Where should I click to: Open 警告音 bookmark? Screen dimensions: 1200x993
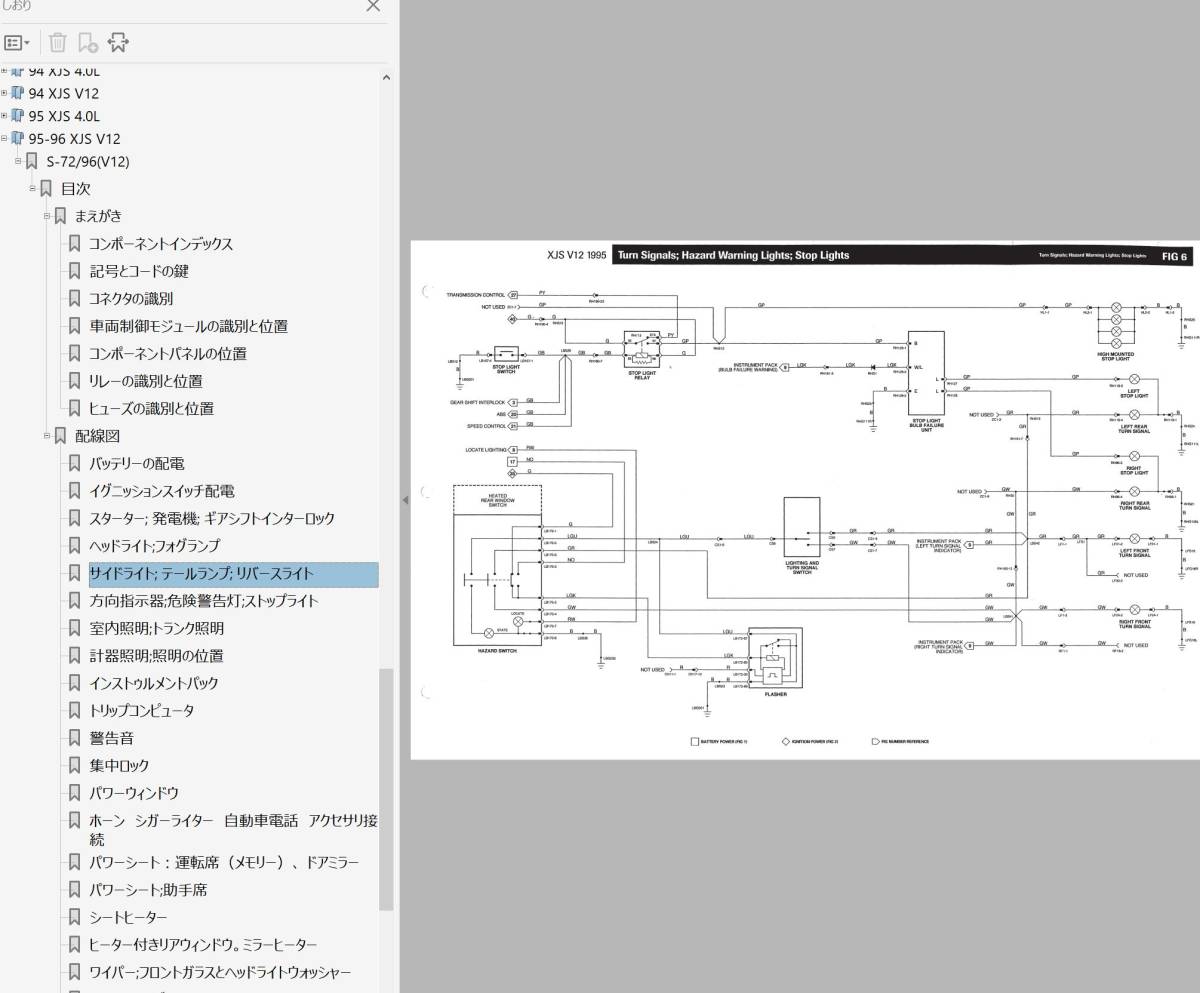[111, 738]
